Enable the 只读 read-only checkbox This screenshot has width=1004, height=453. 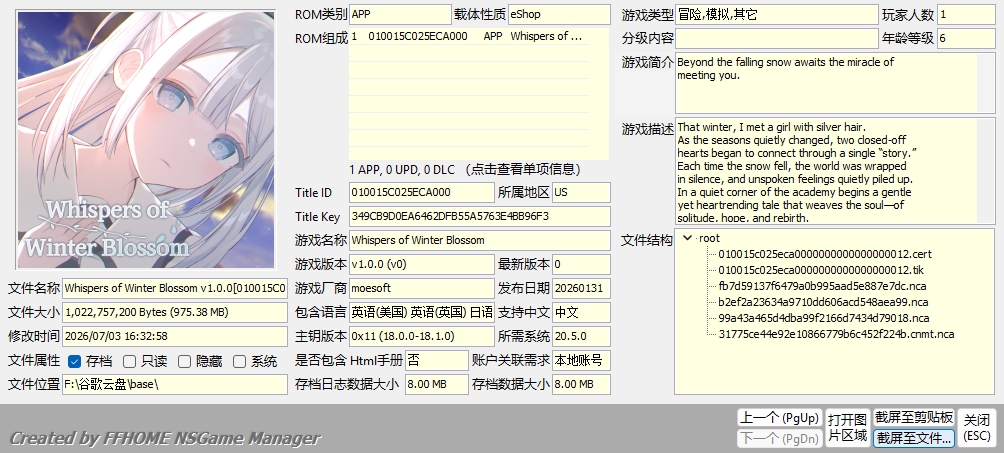coord(129,361)
